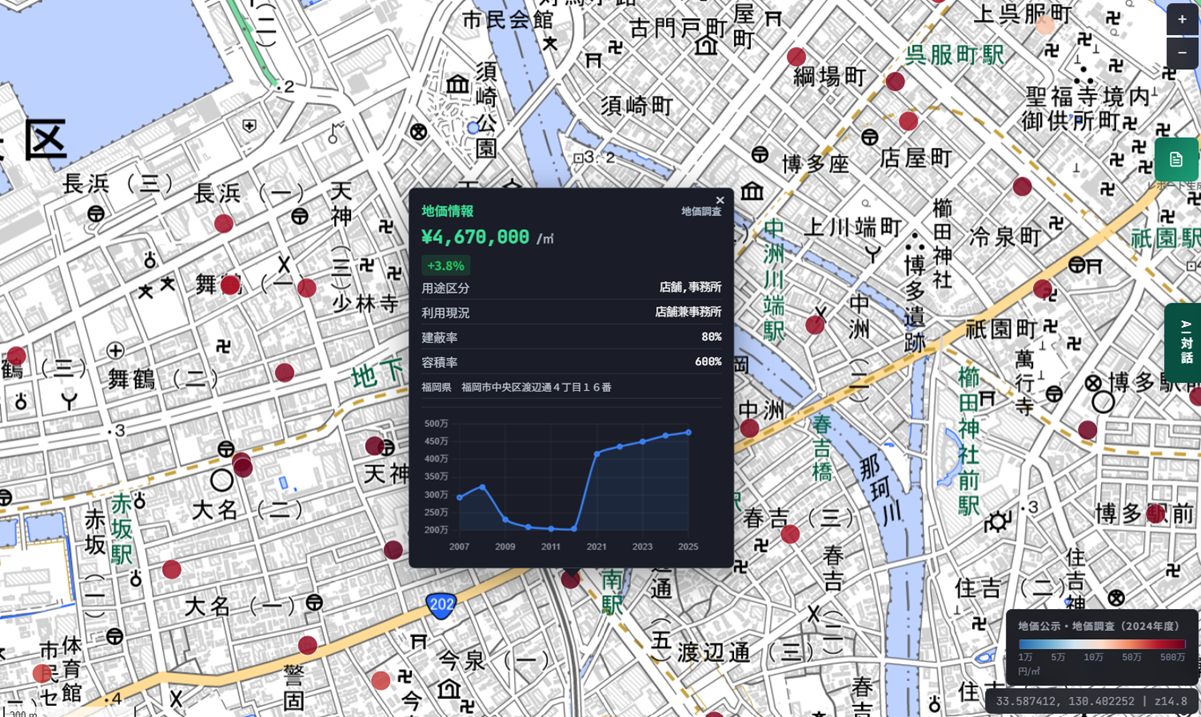Click the 博多座 map label

[815, 164]
